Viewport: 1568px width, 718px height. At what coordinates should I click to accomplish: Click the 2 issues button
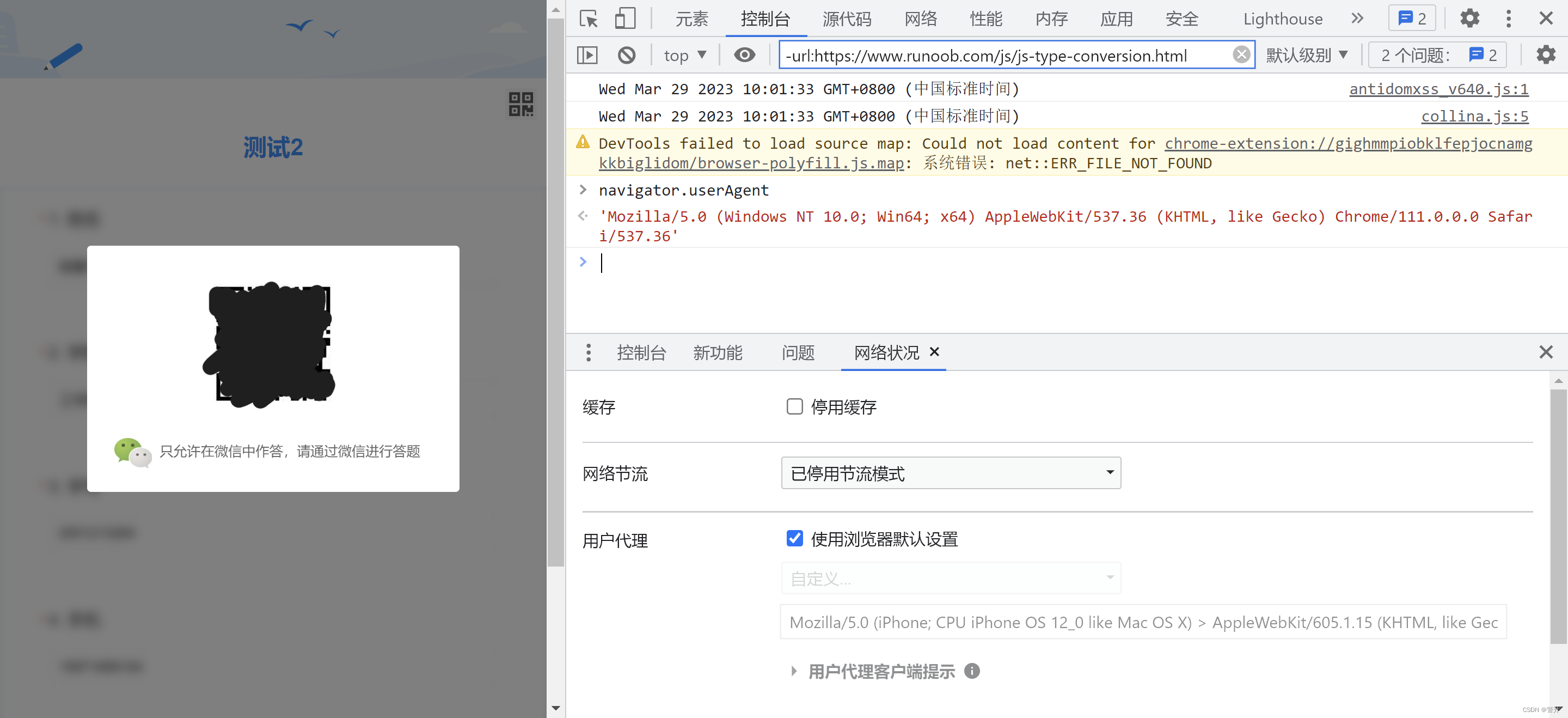[1437, 56]
